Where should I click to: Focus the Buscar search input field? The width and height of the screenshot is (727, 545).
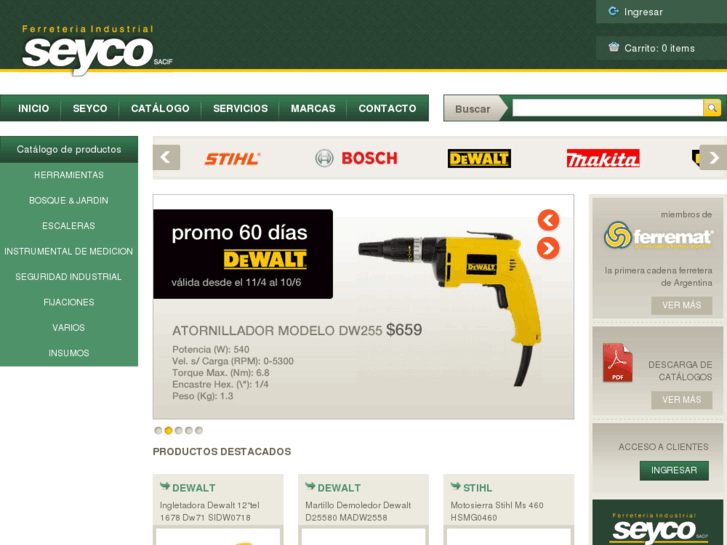pos(608,108)
